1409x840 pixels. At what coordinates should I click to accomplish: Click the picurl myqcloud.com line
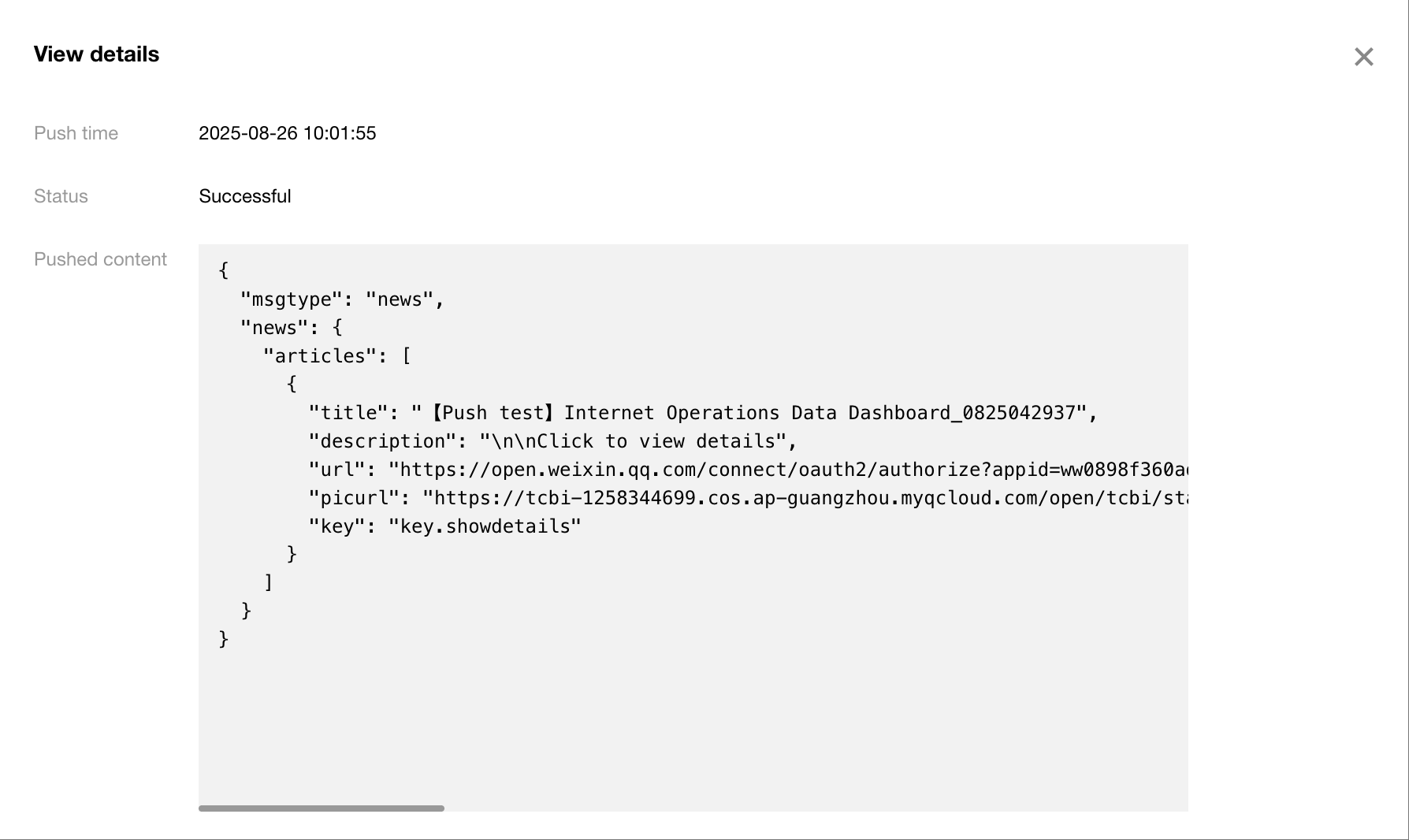pyautogui.click(x=747, y=498)
